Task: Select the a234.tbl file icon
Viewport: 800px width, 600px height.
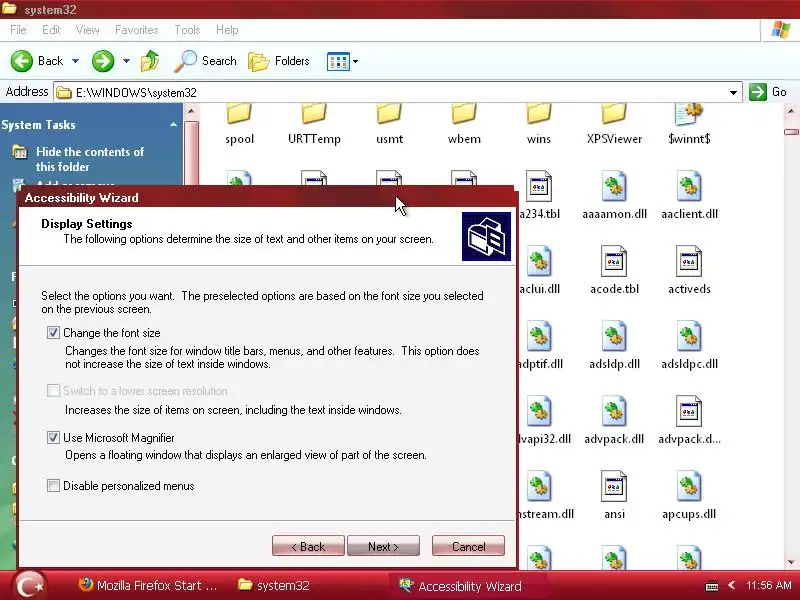Action: point(539,186)
